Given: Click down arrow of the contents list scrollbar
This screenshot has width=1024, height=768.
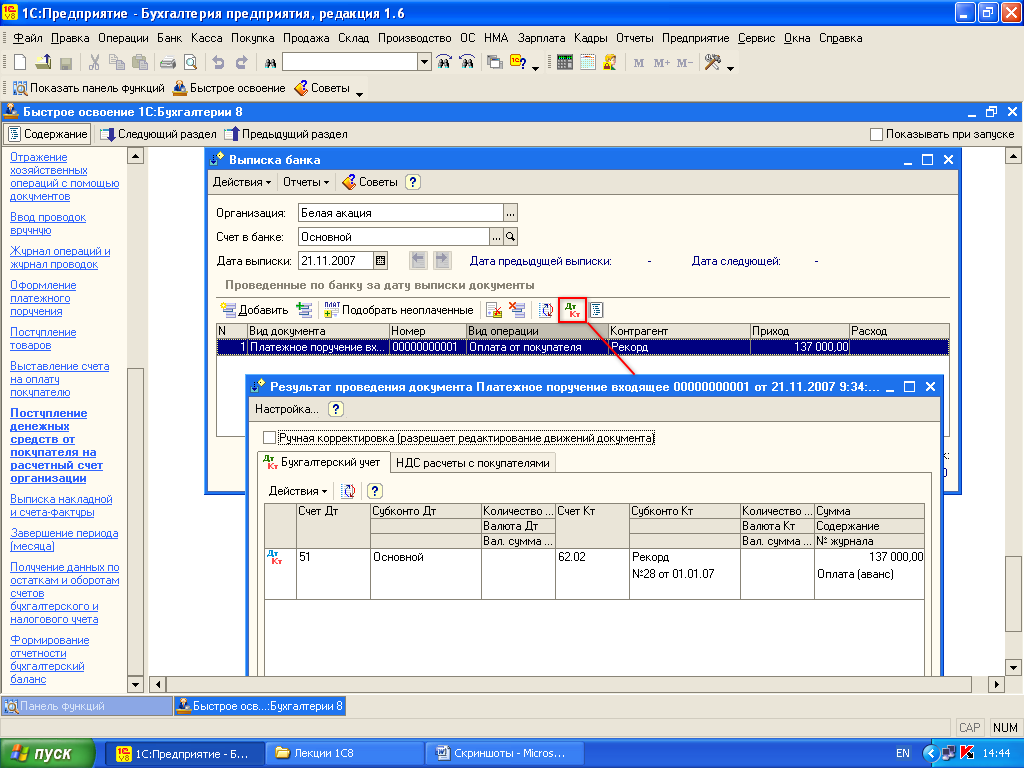Looking at the screenshot, I should [135, 685].
